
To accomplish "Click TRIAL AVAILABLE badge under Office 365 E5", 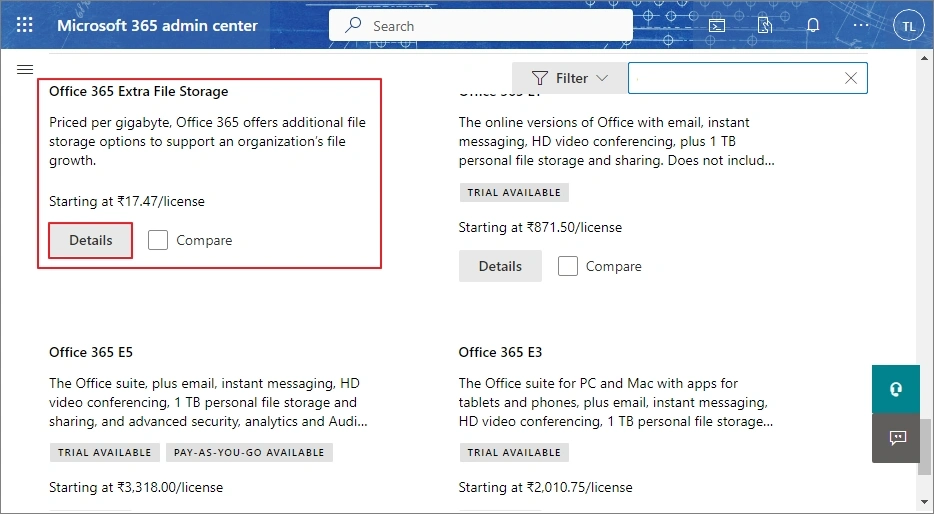I will click(104, 453).
